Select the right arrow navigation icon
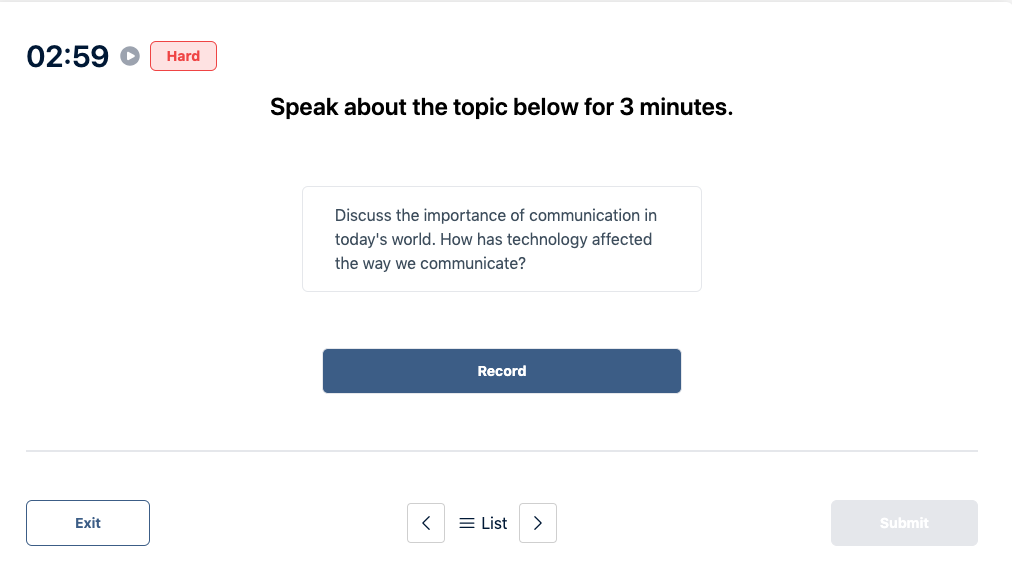 click(x=538, y=523)
